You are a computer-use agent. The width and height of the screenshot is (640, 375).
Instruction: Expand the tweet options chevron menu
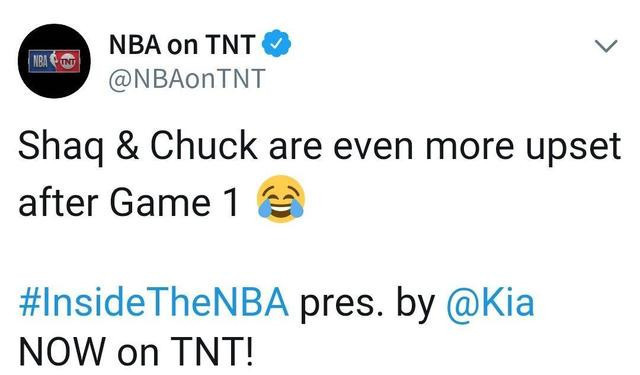coord(606,45)
